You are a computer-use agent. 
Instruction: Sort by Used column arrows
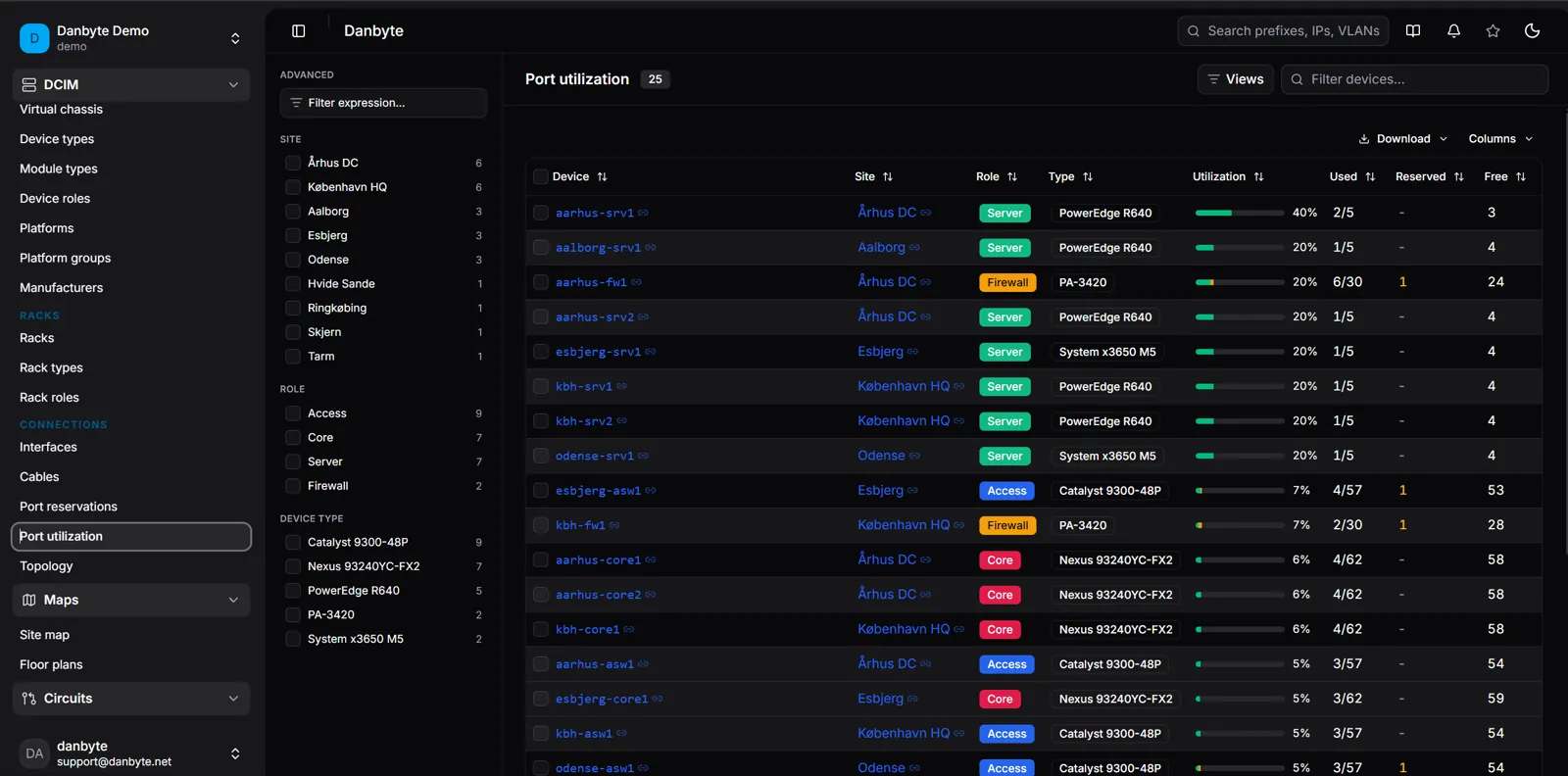1370,176
